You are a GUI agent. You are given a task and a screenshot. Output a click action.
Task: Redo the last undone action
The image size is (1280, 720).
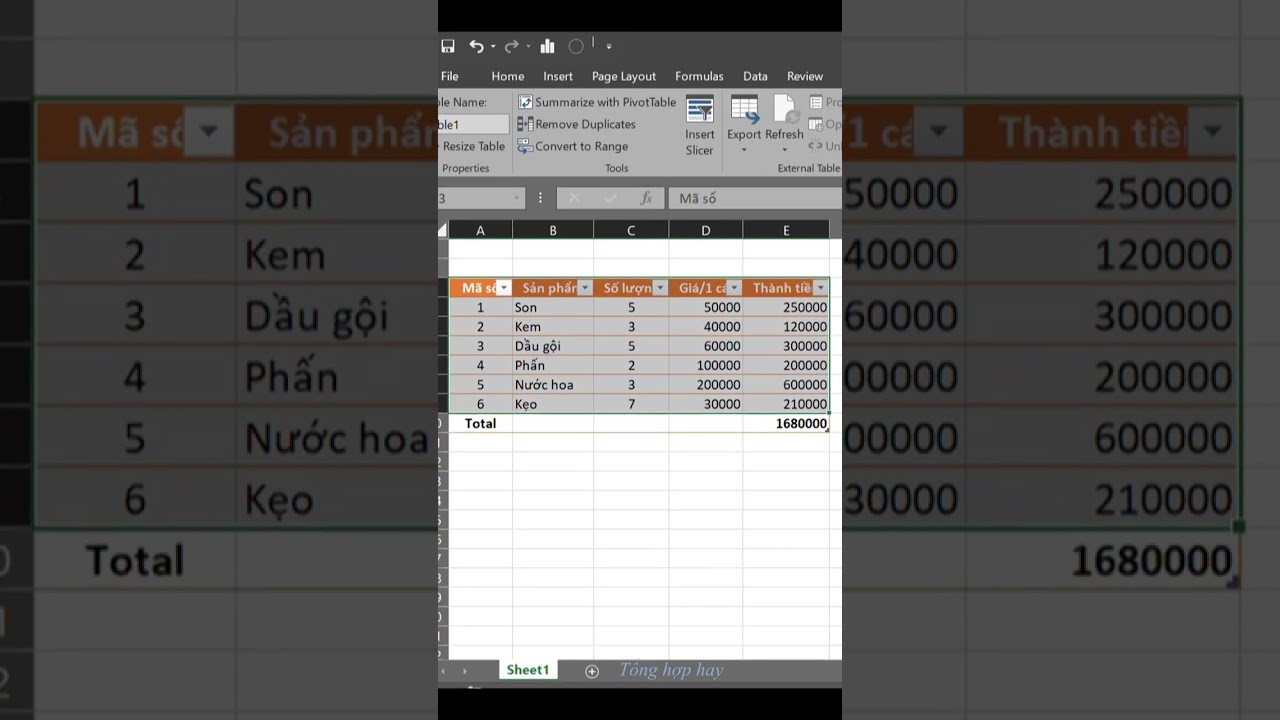511,46
